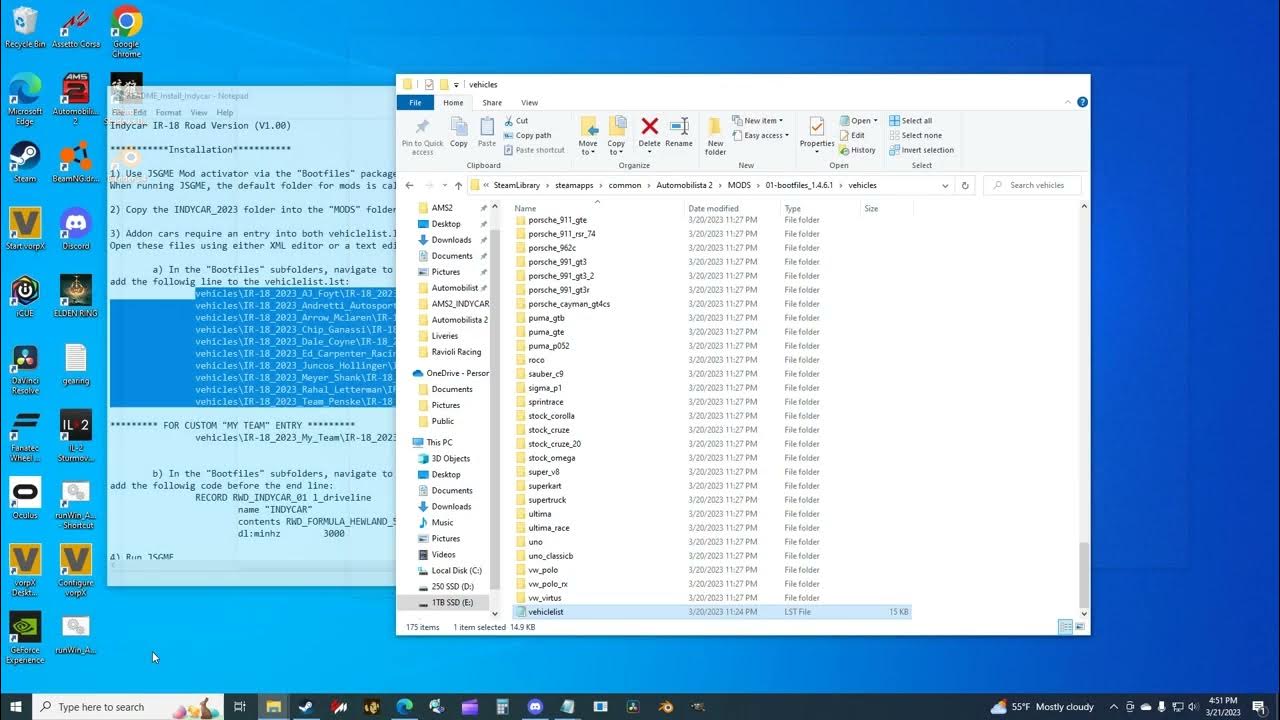Go back in Explorer navigation

(409, 185)
